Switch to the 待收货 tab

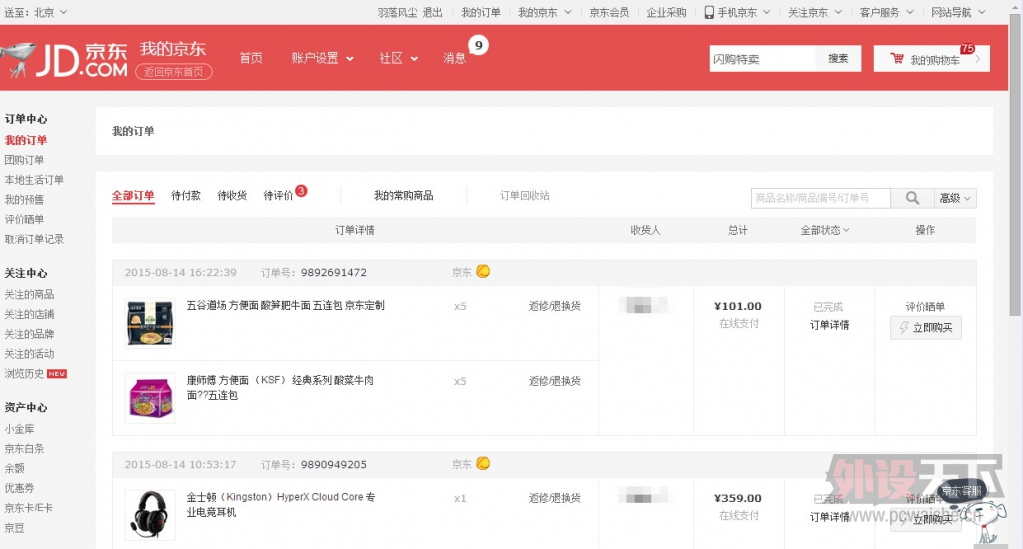(x=232, y=195)
